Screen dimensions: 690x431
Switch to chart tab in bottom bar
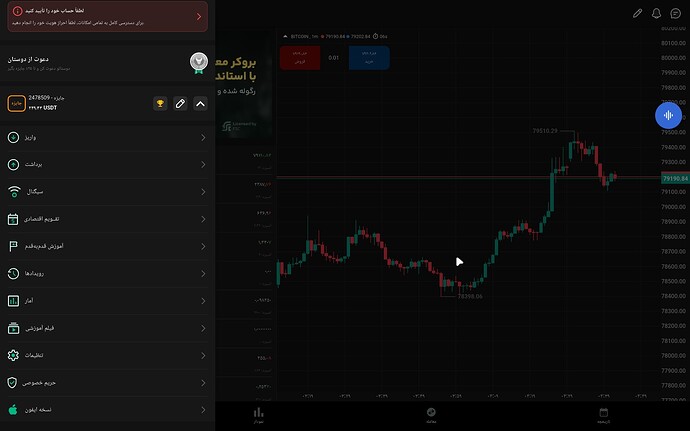tap(258, 415)
